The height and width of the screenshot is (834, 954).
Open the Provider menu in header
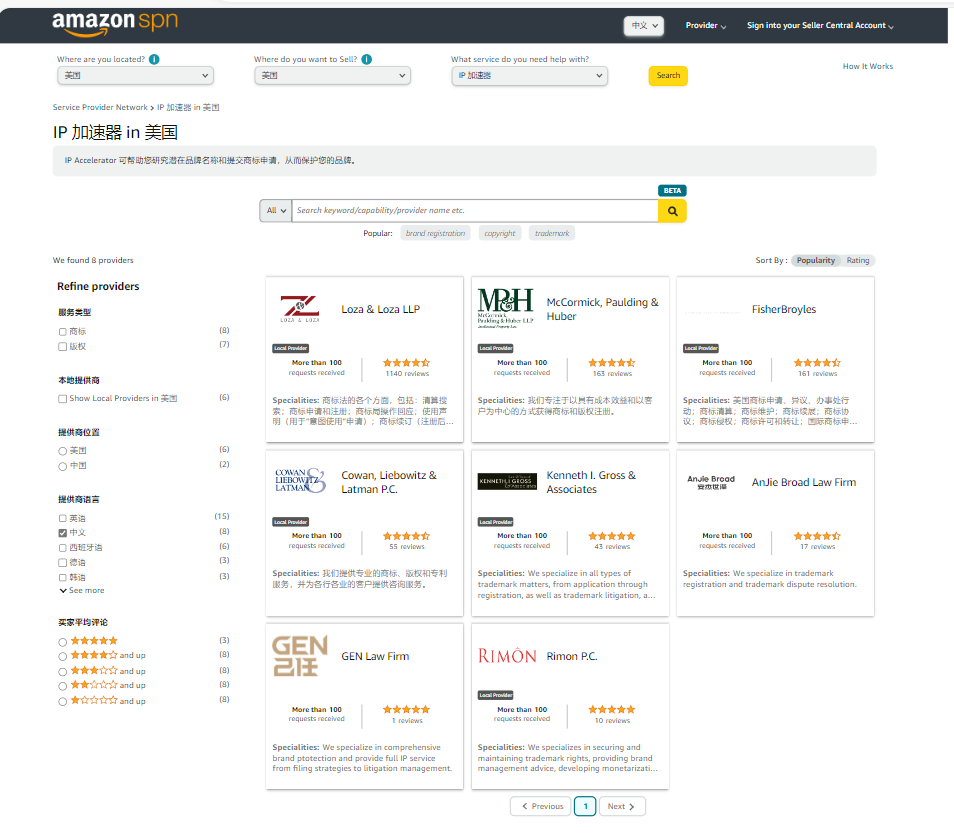point(705,26)
